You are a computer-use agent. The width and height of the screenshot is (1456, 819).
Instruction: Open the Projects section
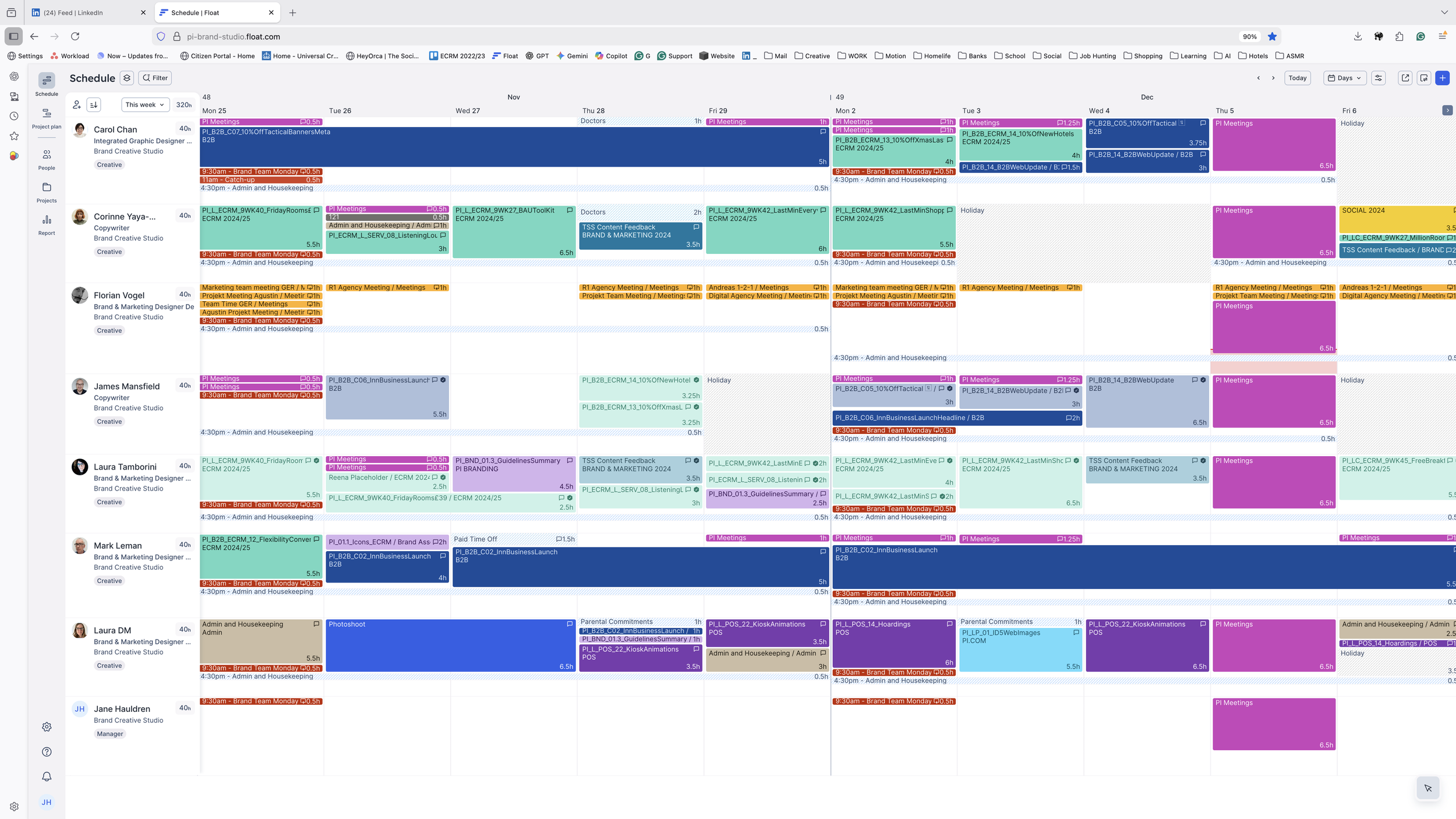coord(47,191)
